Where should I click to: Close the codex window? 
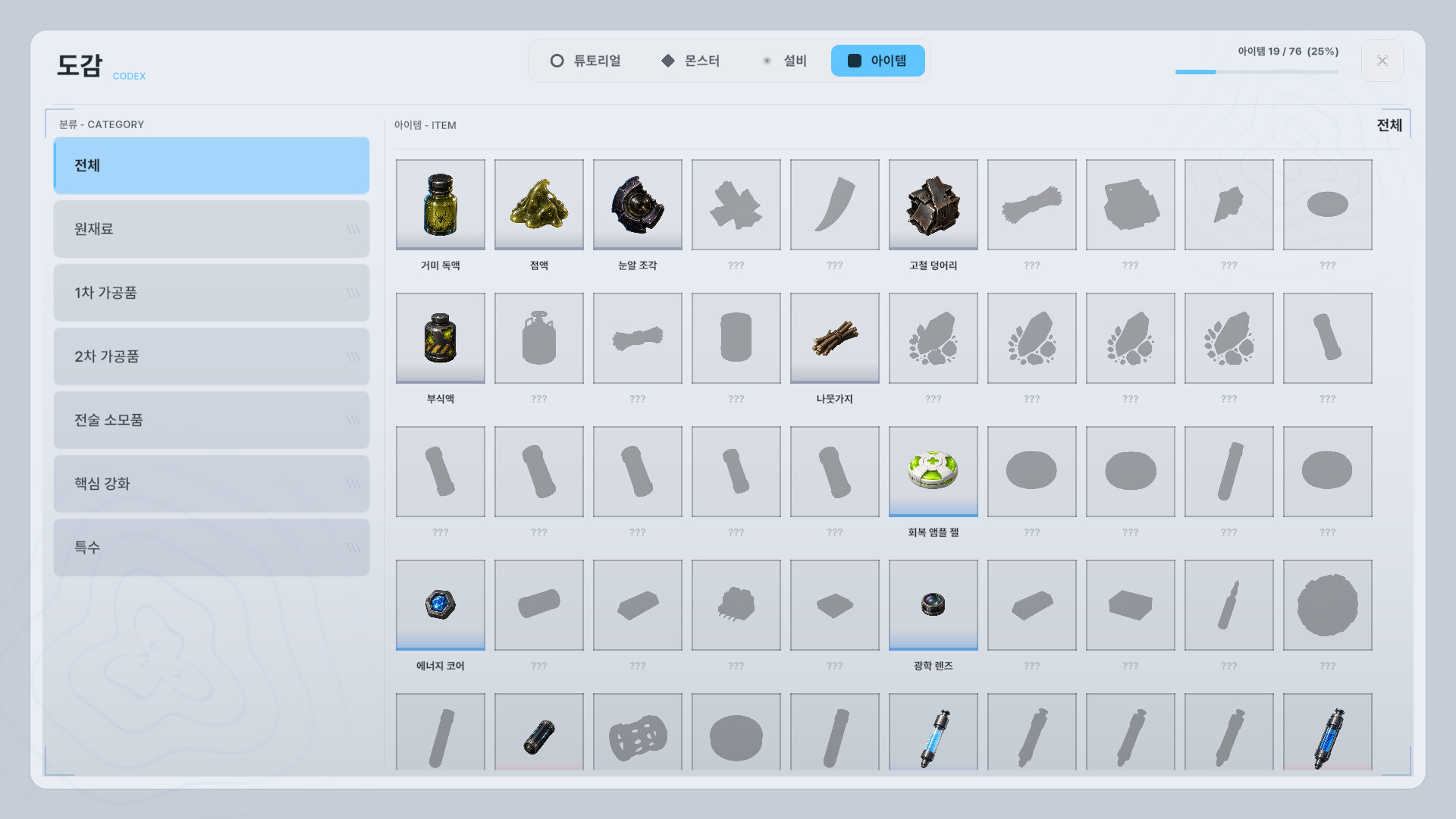(1382, 61)
